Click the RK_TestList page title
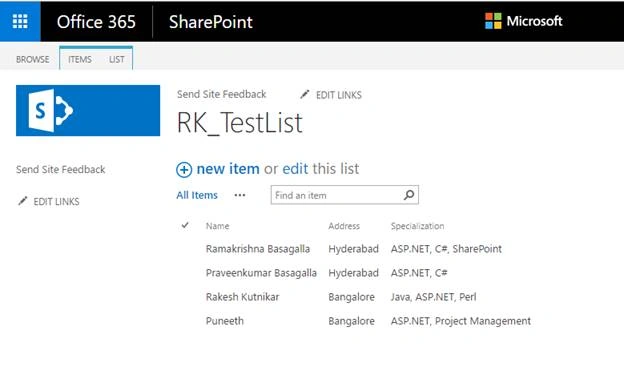 click(240, 123)
